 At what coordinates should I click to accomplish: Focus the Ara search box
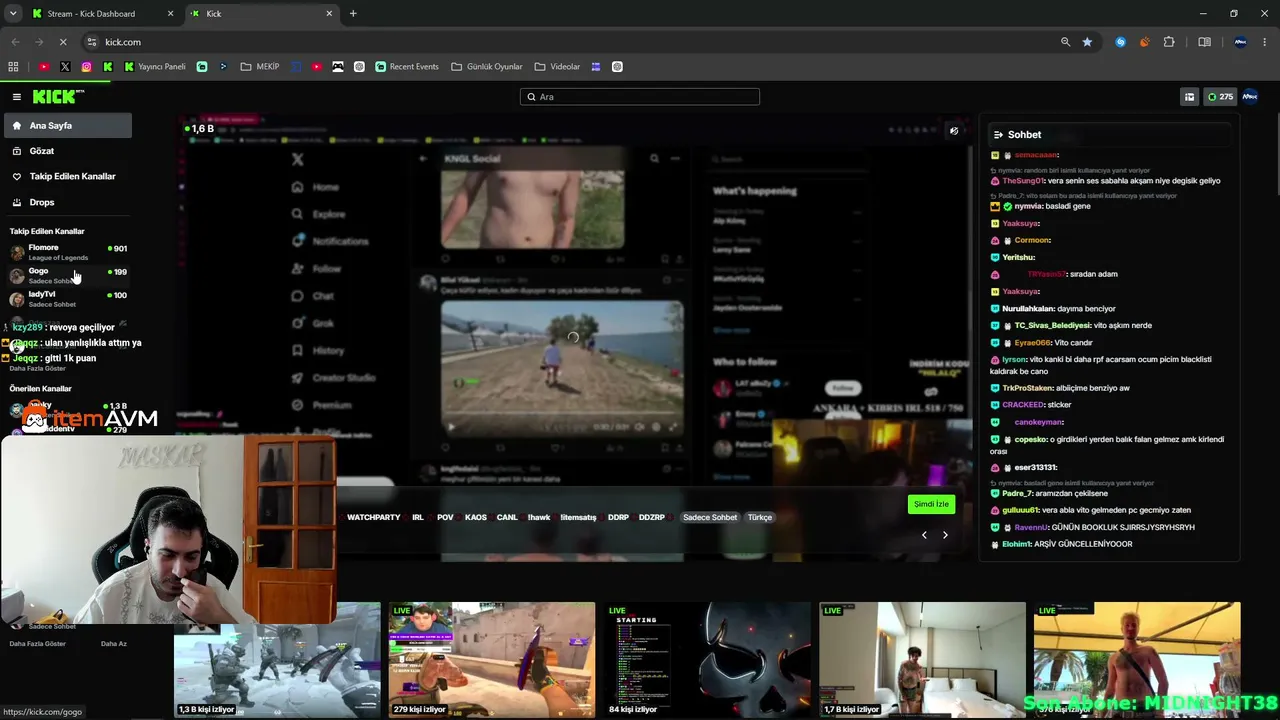point(640,97)
